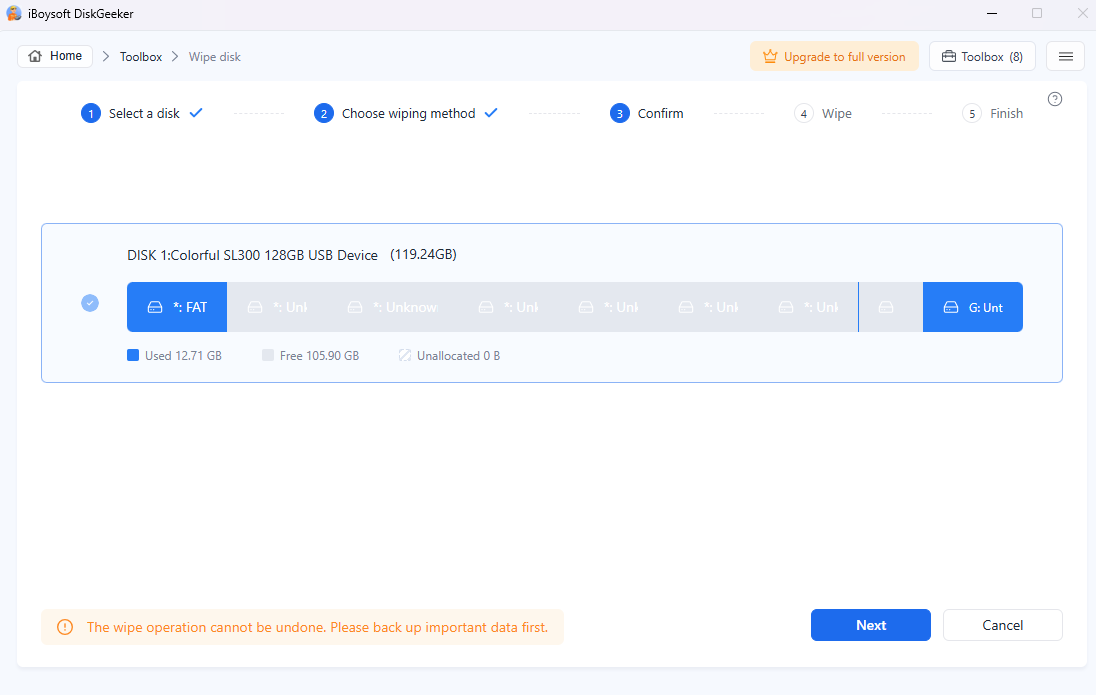Click the blue Used color swatch
The height and width of the screenshot is (695, 1096).
point(133,355)
